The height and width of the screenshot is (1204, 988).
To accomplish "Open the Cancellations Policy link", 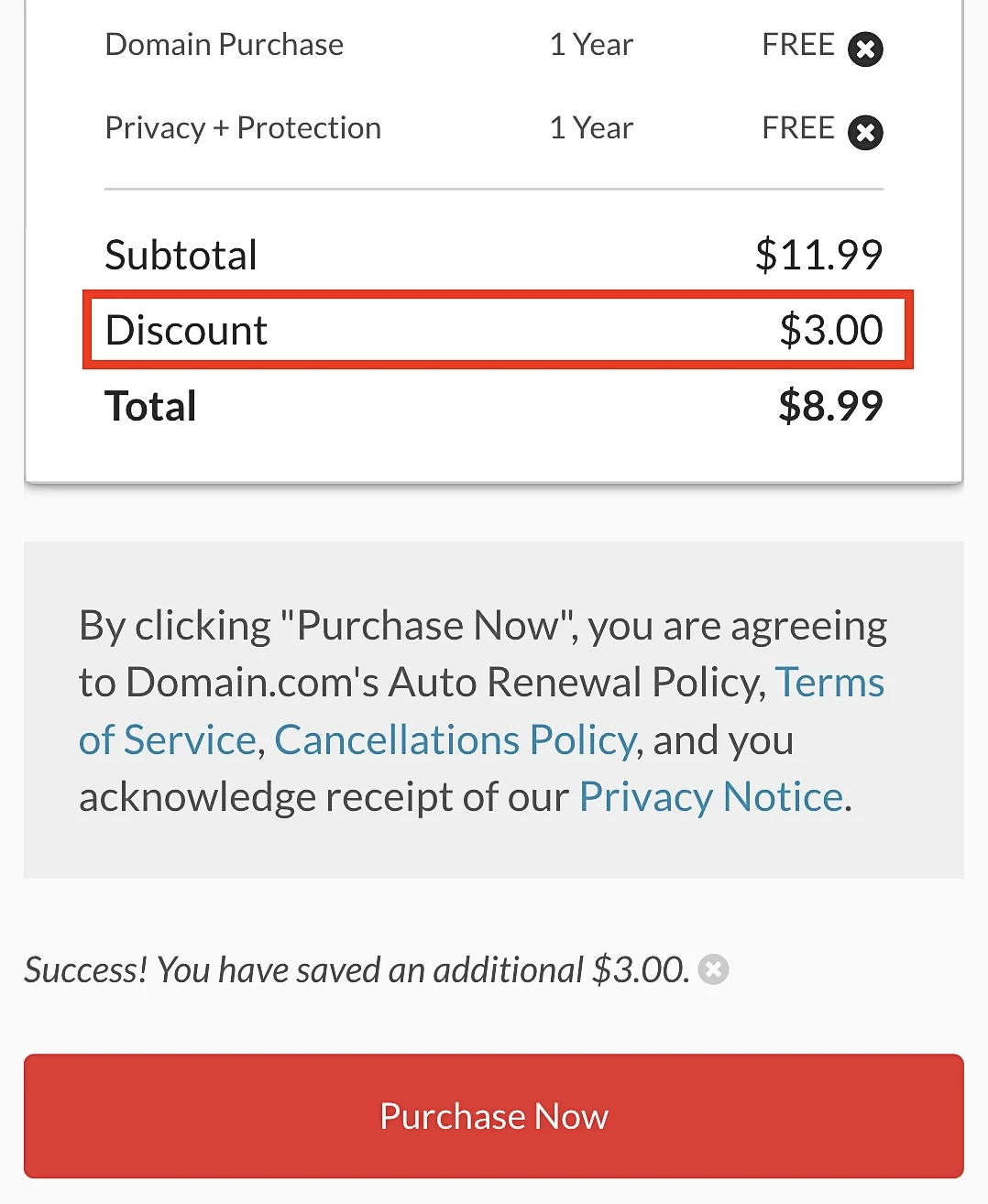I will coord(455,739).
